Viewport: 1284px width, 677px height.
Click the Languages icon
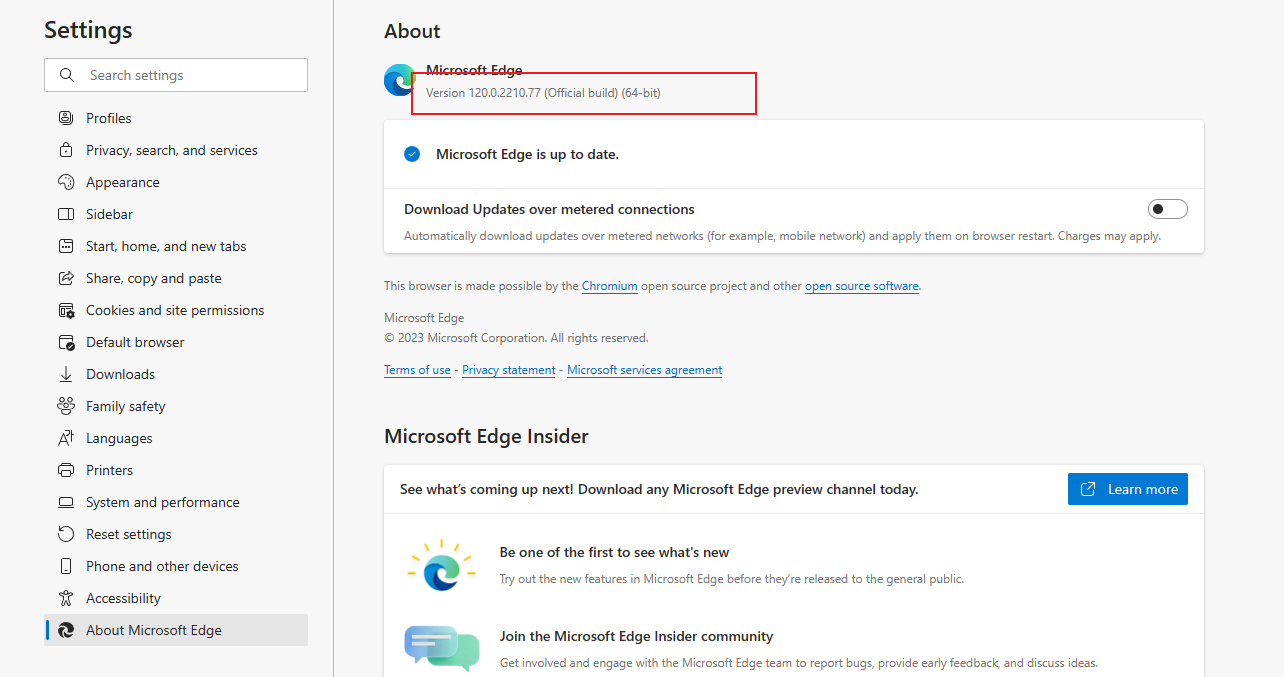pyautogui.click(x=66, y=438)
